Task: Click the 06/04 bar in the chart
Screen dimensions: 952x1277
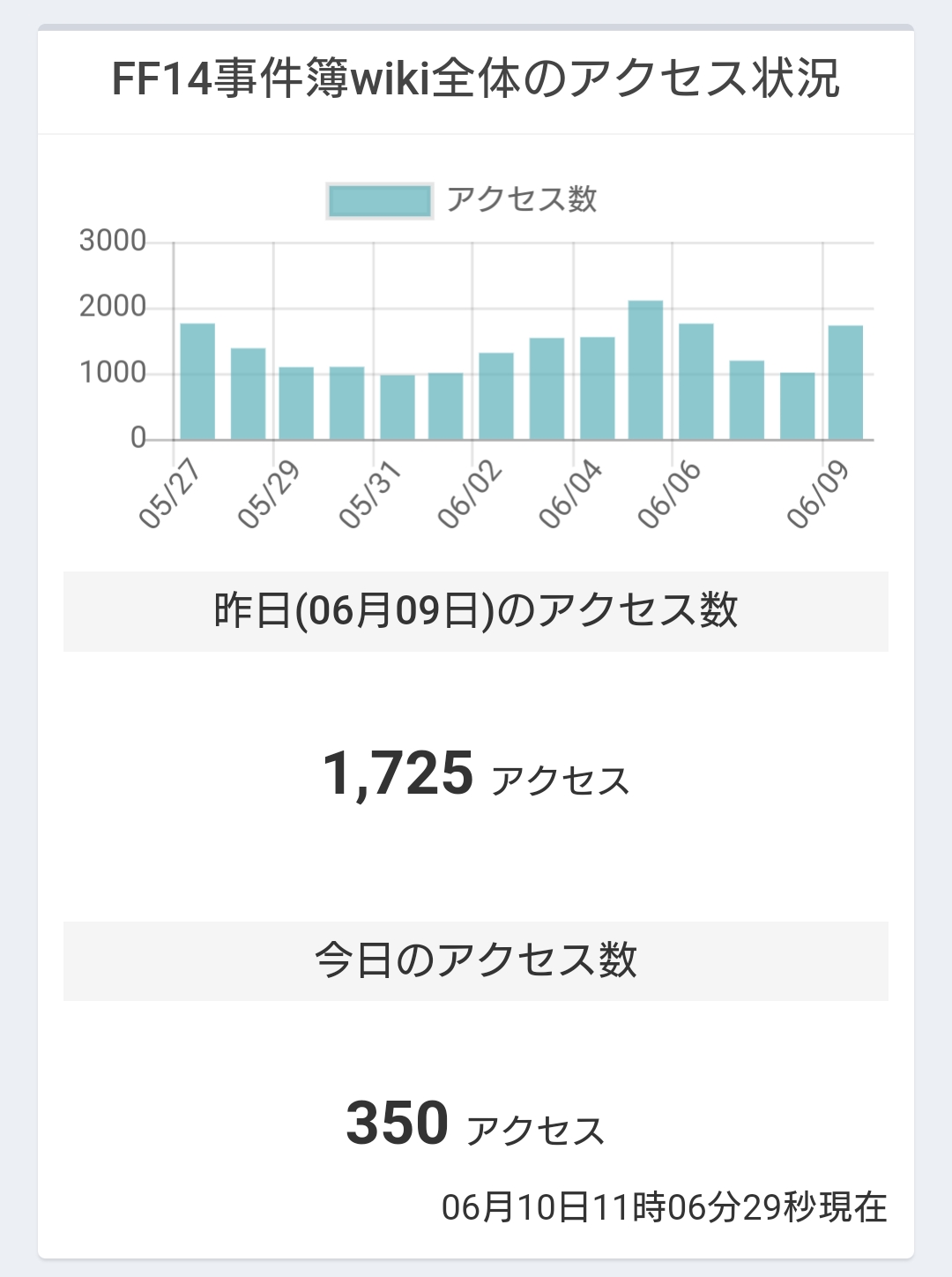Action: point(598,388)
